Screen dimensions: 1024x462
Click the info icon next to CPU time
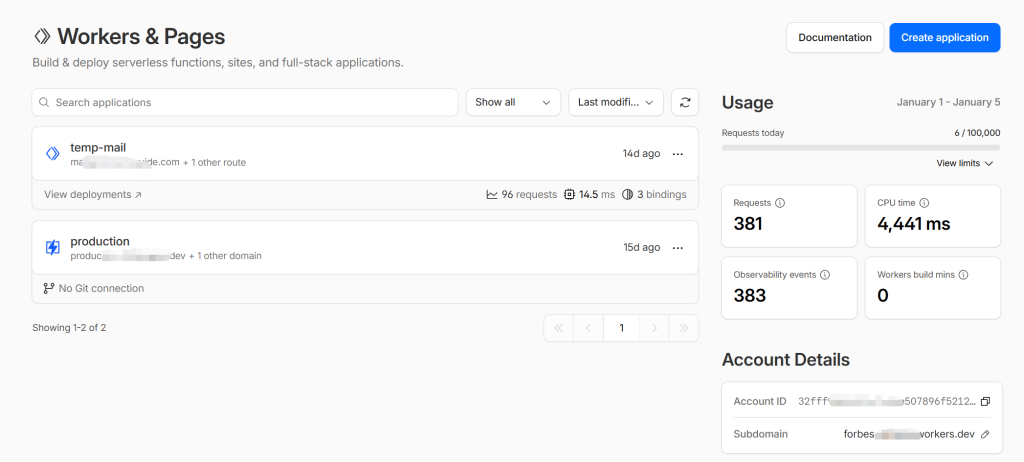click(924, 203)
